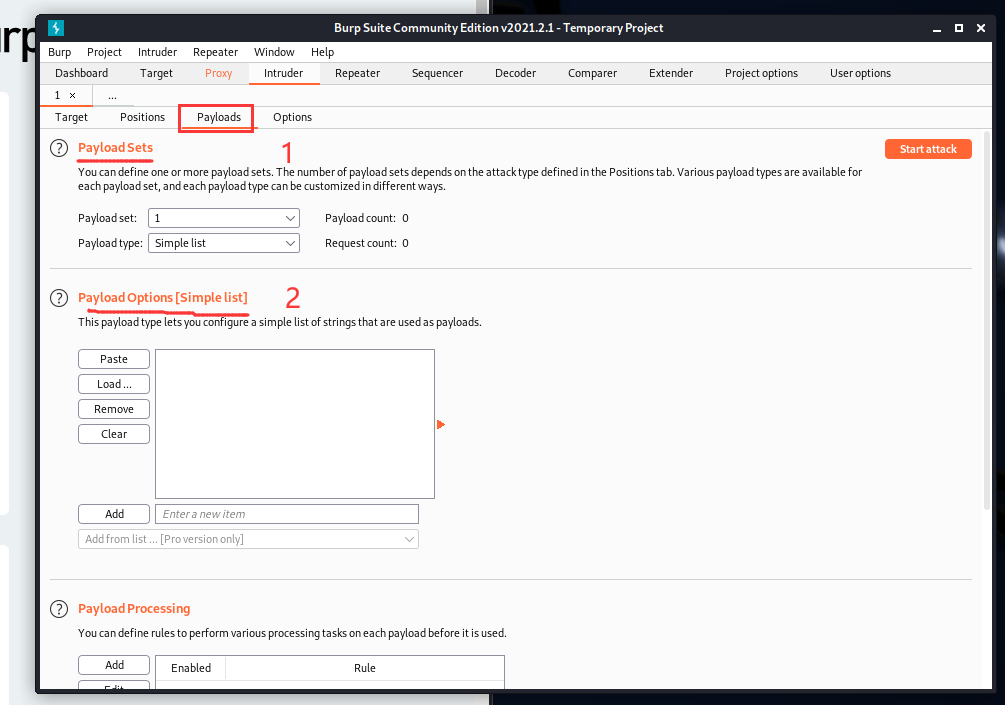
Task: Click the Clear button
Action: point(114,434)
